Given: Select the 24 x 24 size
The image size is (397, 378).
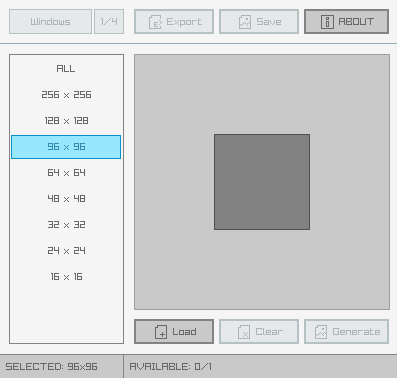Looking at the screenshot, I should coord(66,251).
